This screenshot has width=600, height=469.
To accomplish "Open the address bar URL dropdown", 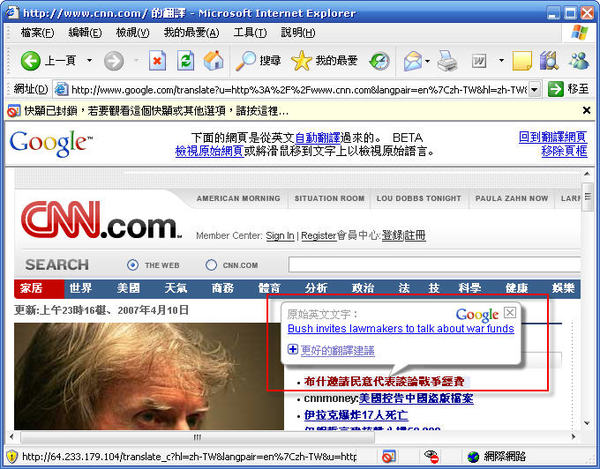I will click(x=535, y=90).
